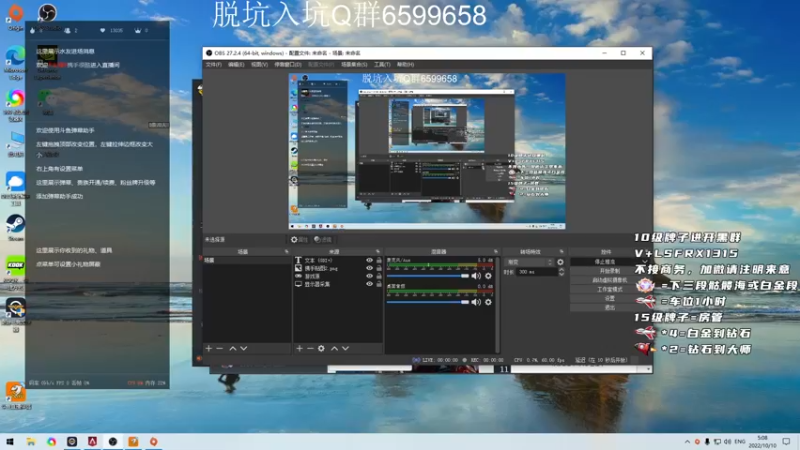The image size is (800, 450).
Task: Open the View menu in OBS
Action: coord(259,65)
